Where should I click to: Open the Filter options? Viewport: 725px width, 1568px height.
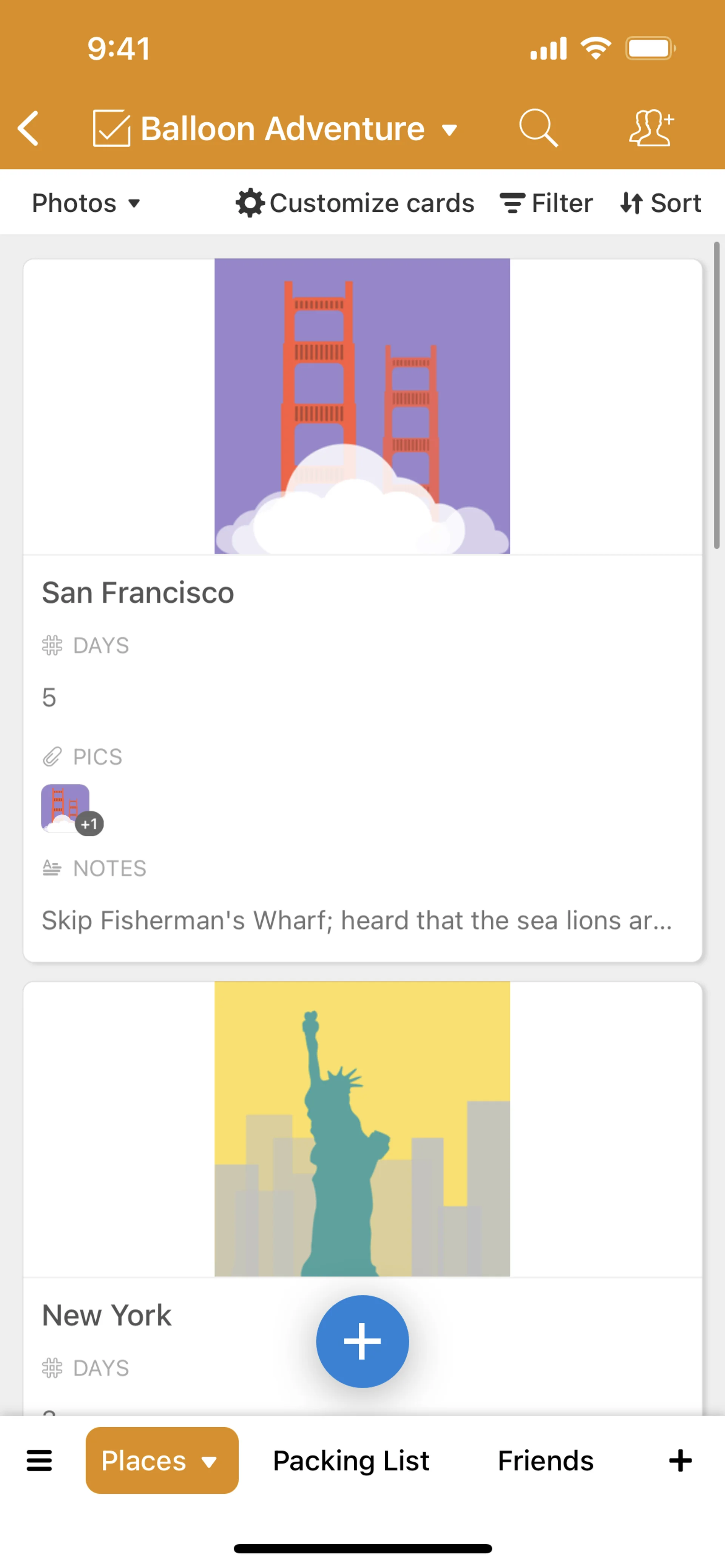[546, 203]
